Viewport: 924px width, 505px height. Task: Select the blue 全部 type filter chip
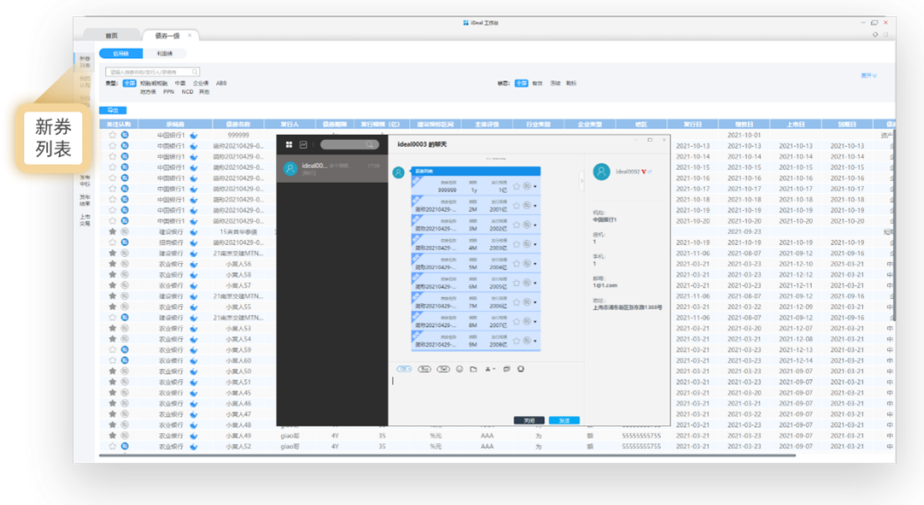click(129, 83)
